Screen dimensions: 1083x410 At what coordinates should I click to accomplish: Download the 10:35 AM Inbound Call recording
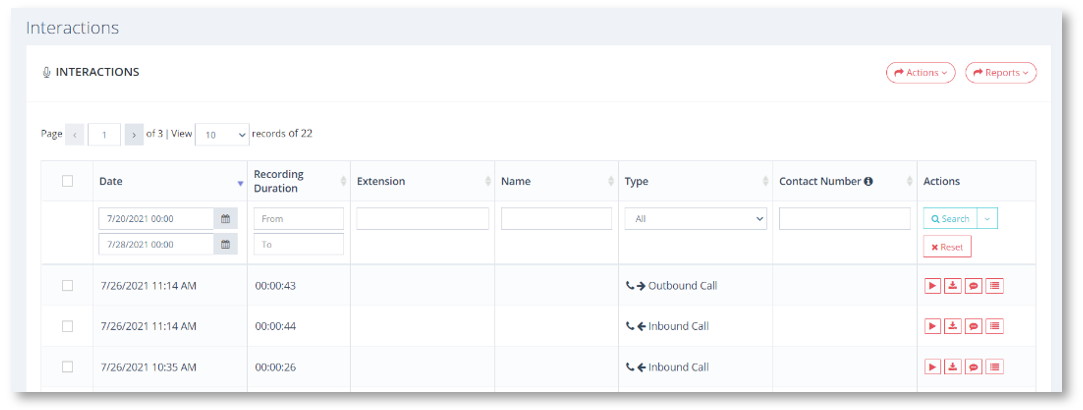(952, 367)
